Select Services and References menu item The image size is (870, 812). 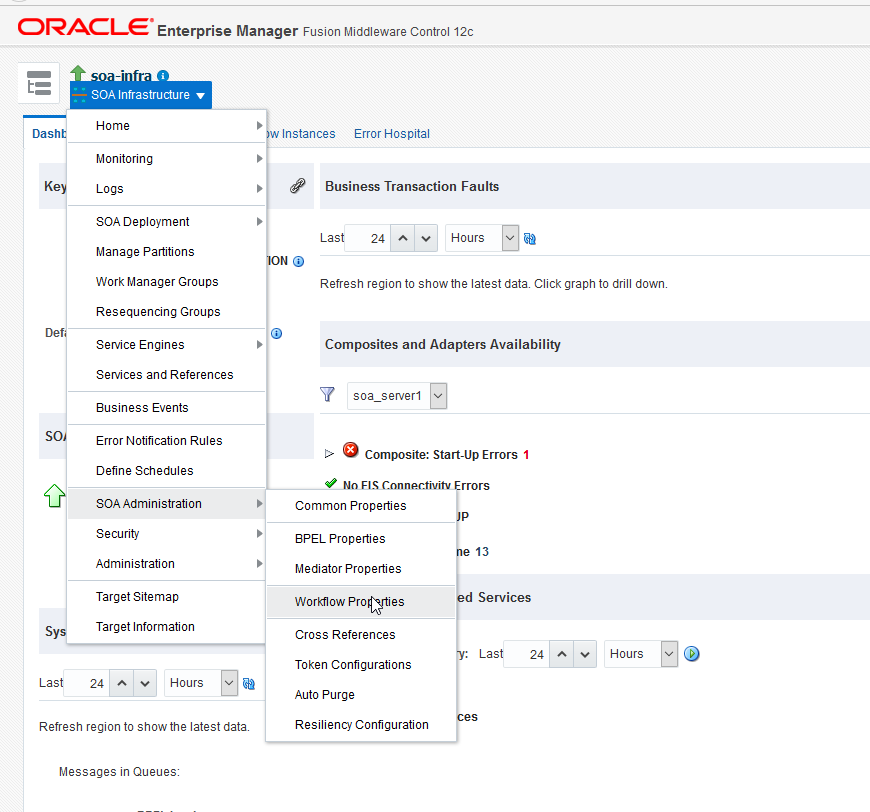(166, 375)
